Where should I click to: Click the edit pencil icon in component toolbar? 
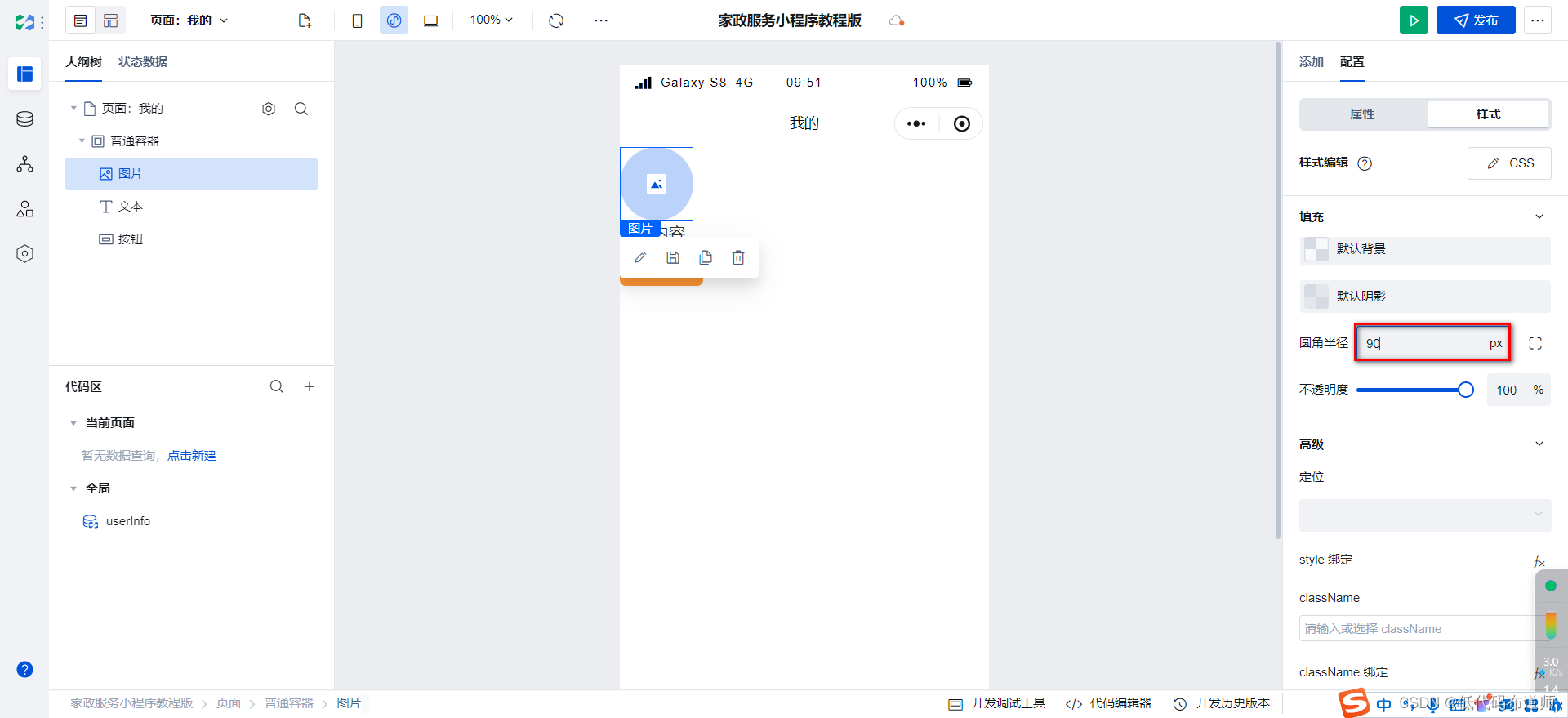coord(640,258)
